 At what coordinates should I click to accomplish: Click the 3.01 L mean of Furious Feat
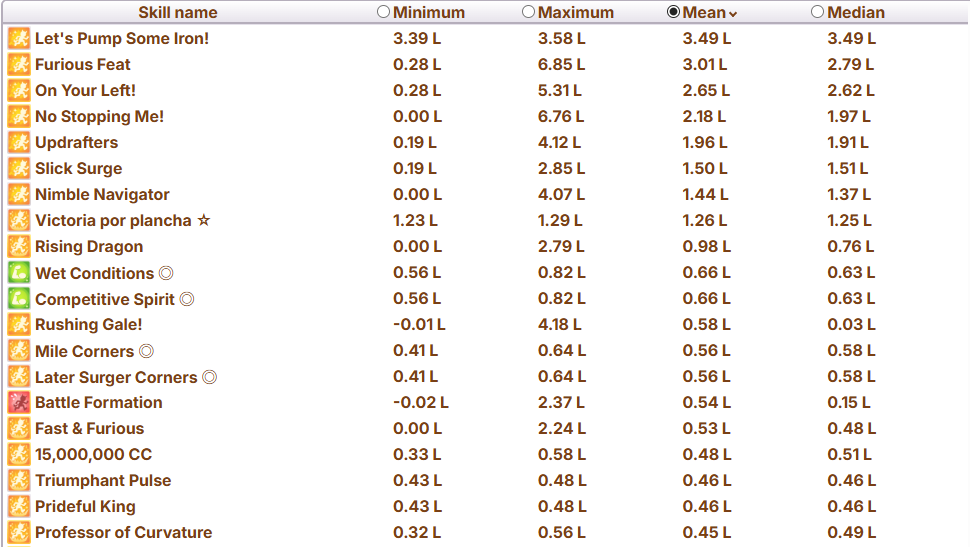coord(705,64)
